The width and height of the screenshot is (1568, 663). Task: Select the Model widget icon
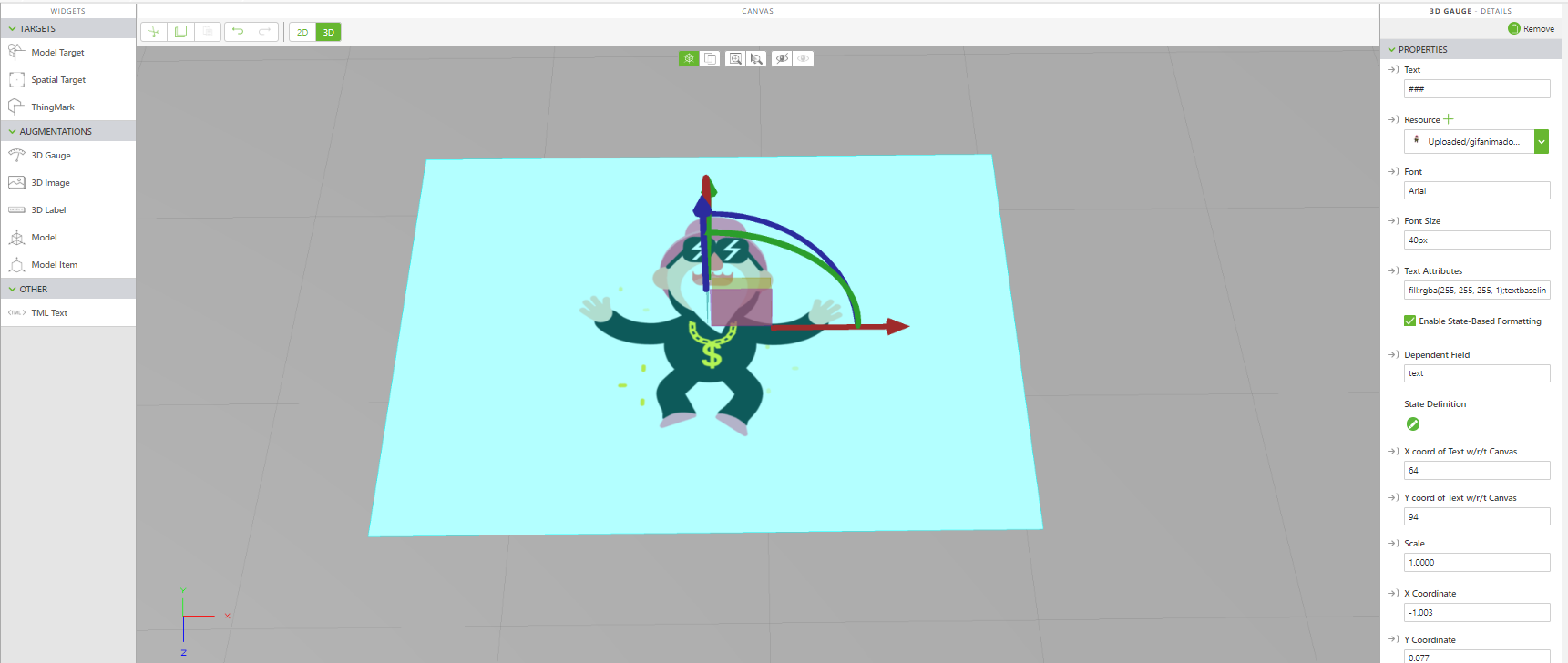(x=16, y=237)
